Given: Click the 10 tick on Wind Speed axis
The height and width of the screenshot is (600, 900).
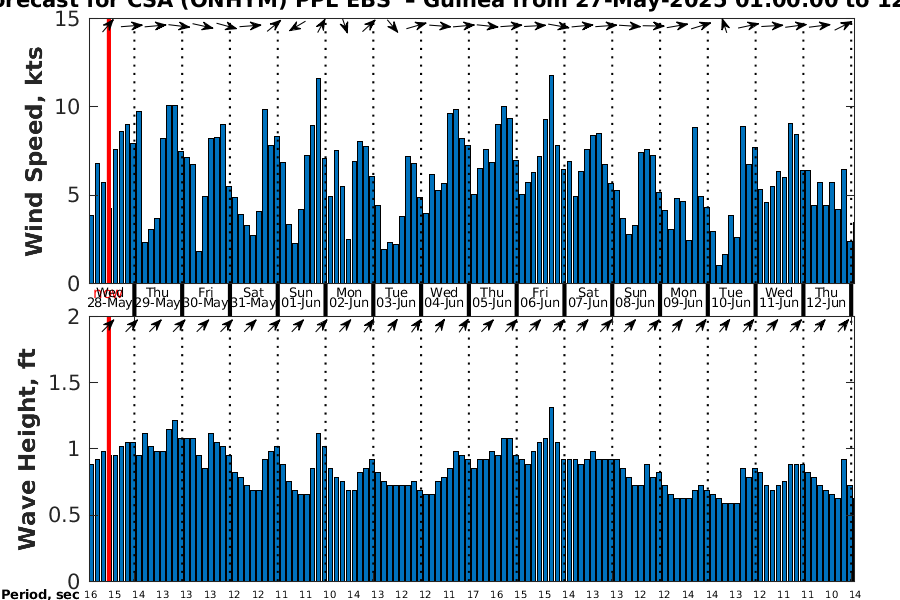Looking at the screenshot, I should tap(67, 107).
